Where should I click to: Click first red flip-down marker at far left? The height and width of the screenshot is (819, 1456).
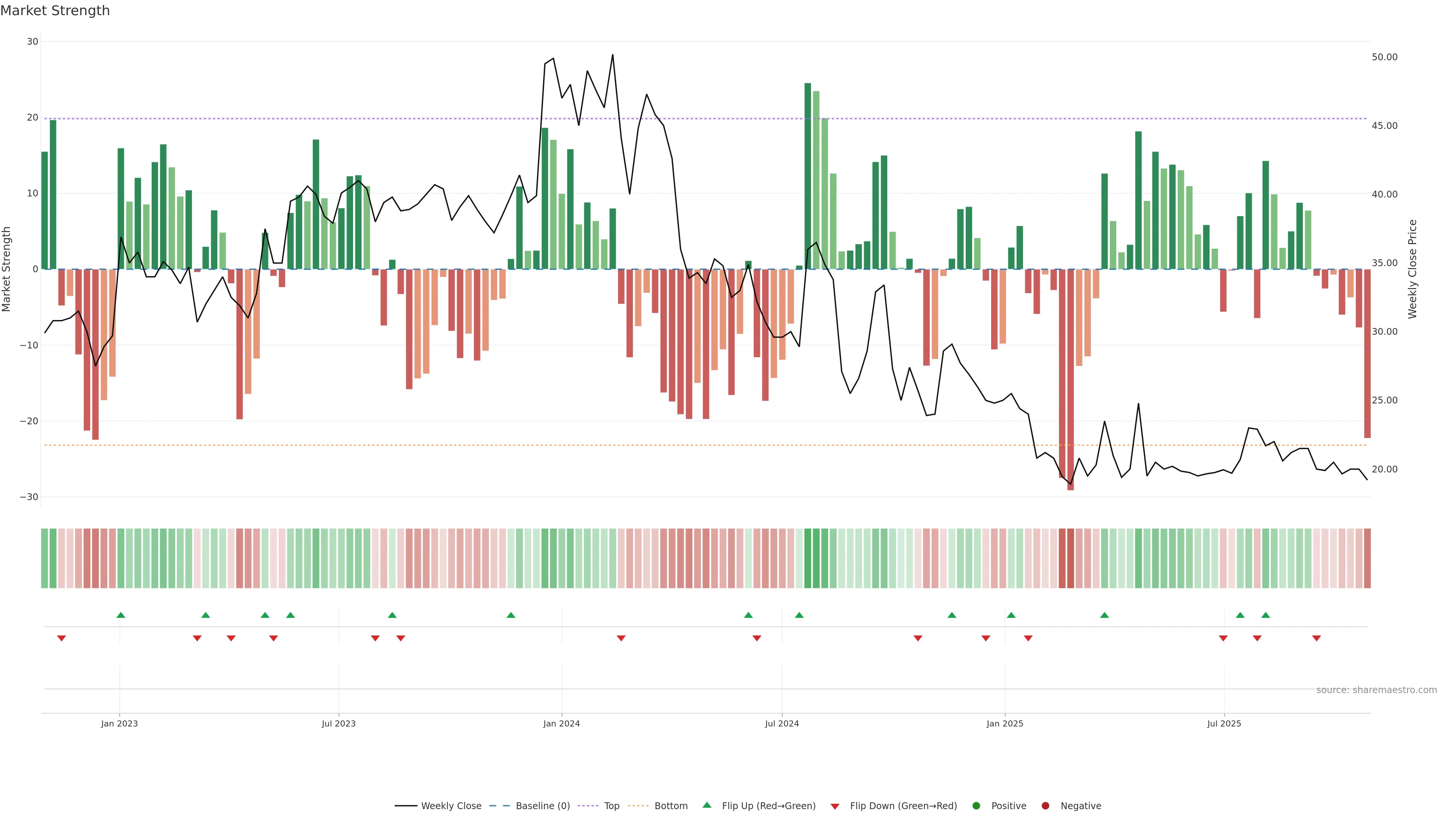tap(61, 638)
